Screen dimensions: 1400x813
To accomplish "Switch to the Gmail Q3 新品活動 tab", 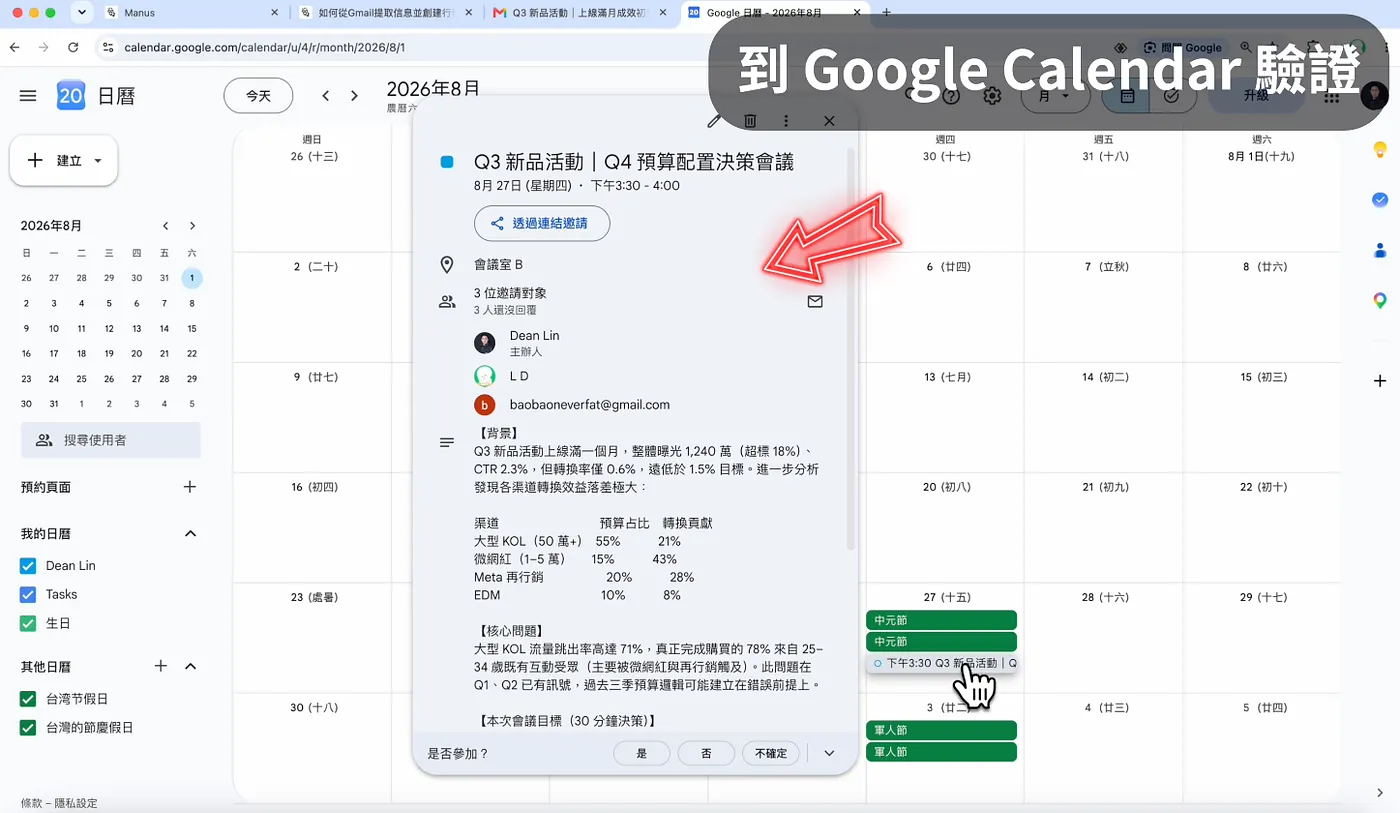I will [x=582, y=13].
